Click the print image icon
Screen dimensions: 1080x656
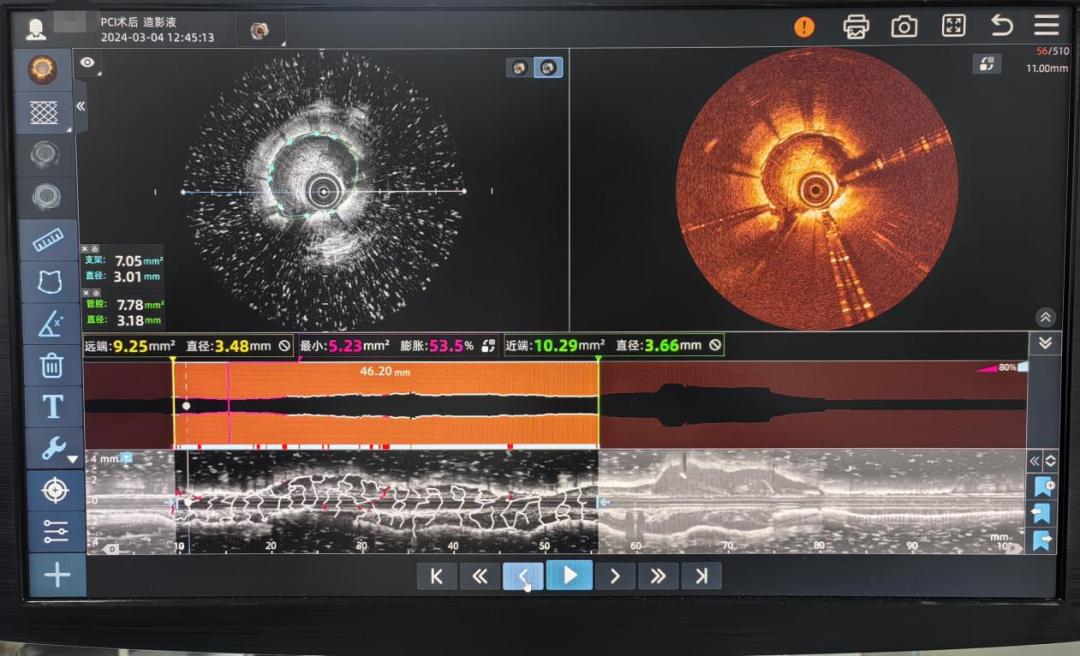tap(856, 27)
